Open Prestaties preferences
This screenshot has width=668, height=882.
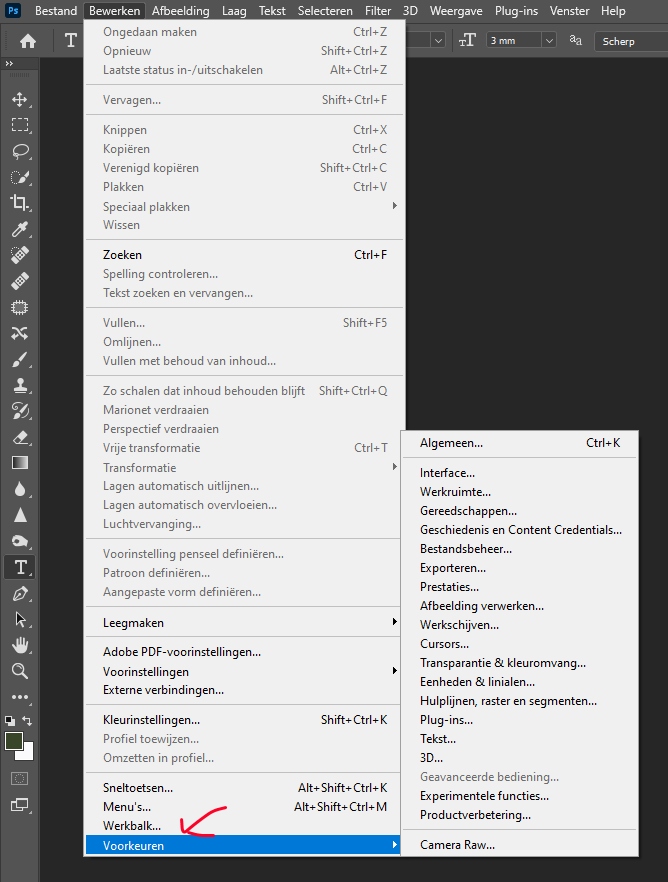click(x=520, y=587)
